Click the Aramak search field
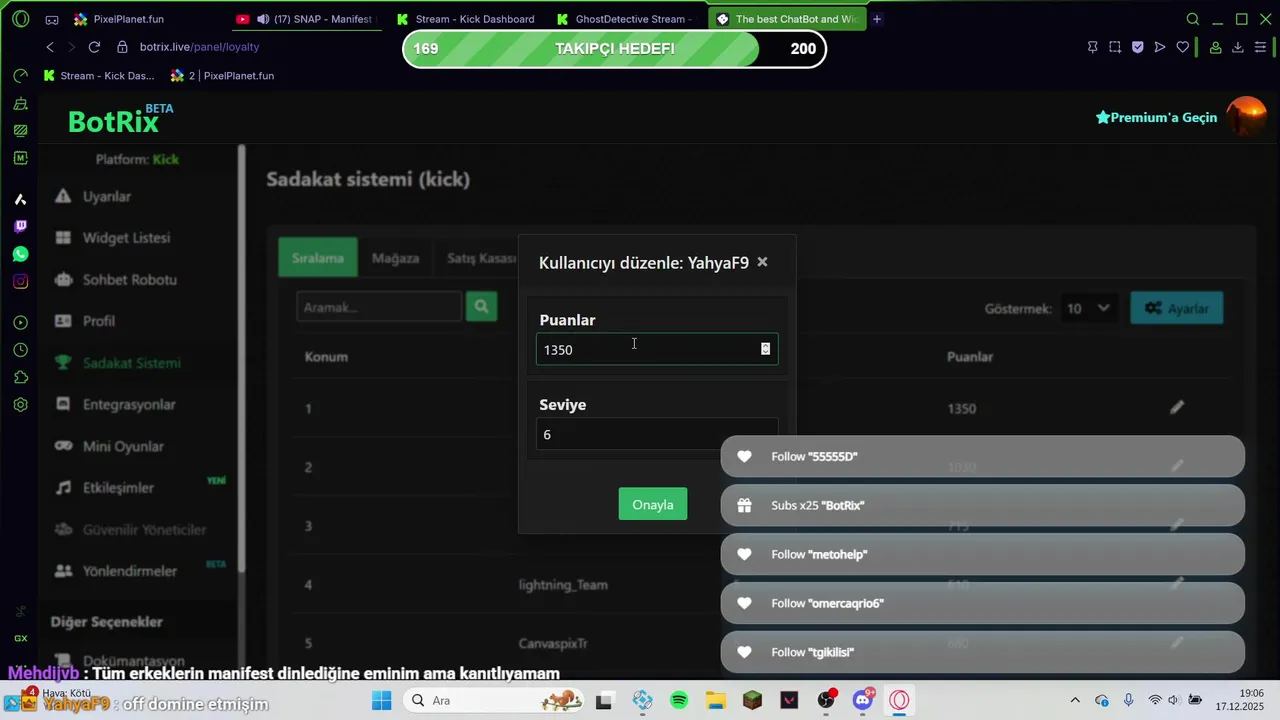 tap(379, 307)
